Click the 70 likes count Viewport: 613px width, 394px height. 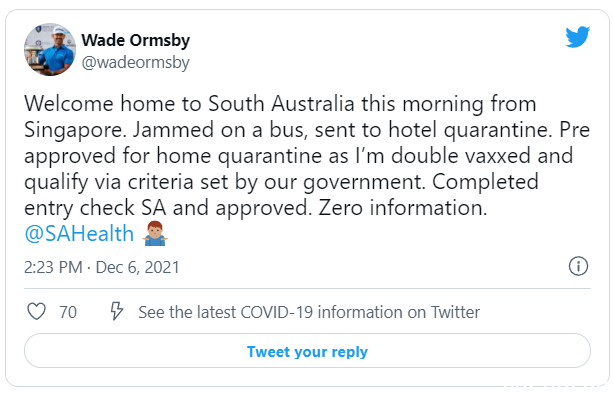click(68, 312)
